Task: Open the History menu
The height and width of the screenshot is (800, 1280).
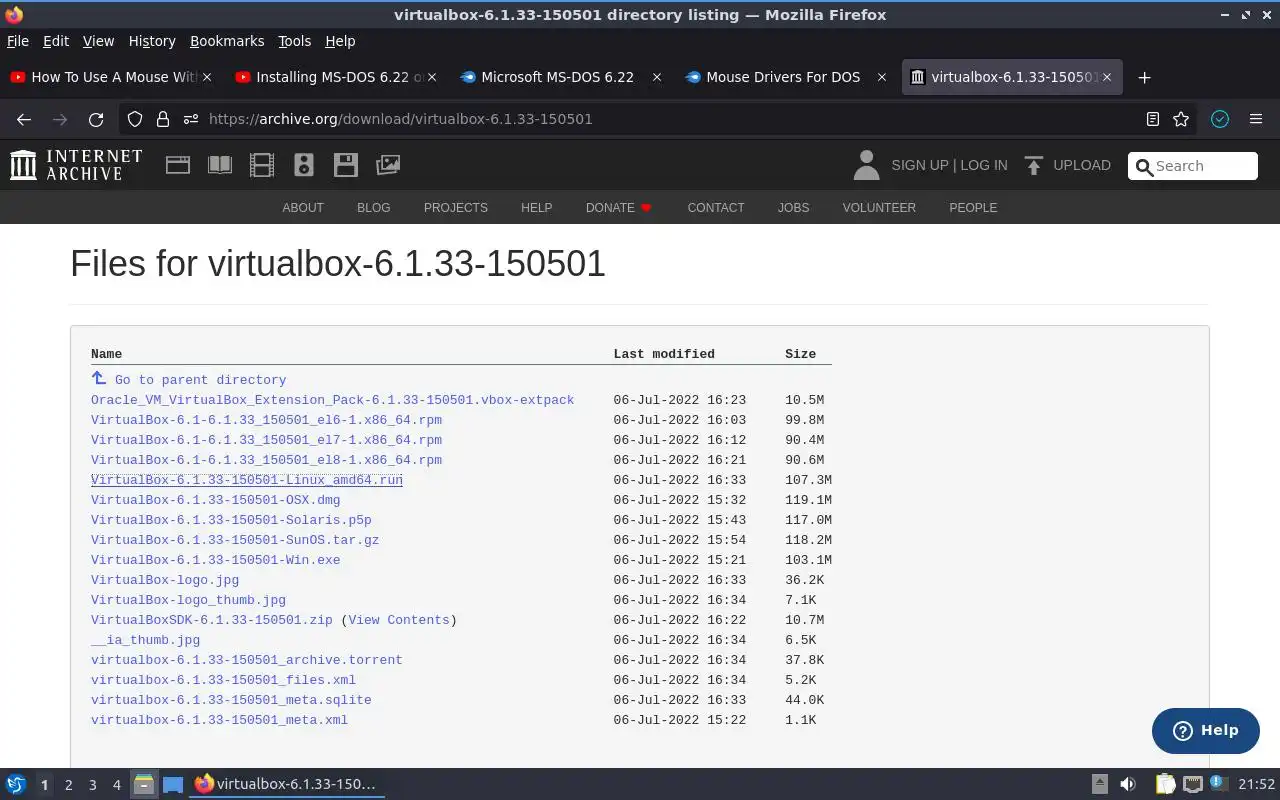Action: (x=152, y=41)
